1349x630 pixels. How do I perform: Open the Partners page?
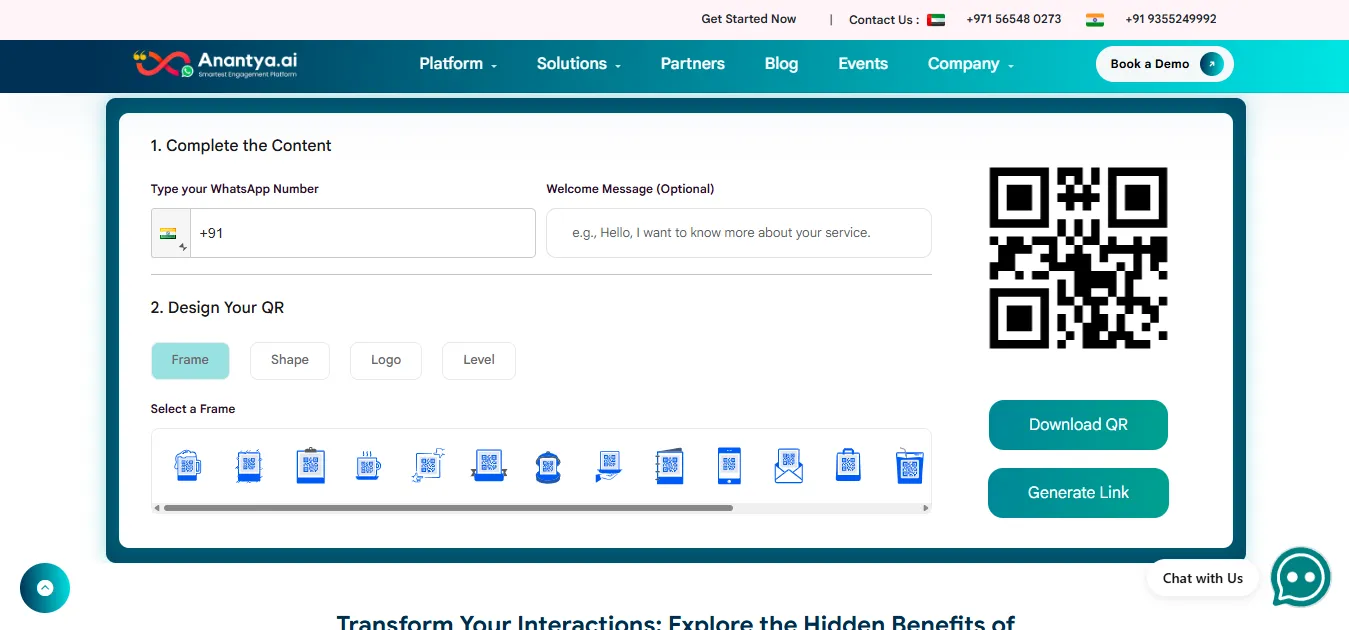coord(693,64)
